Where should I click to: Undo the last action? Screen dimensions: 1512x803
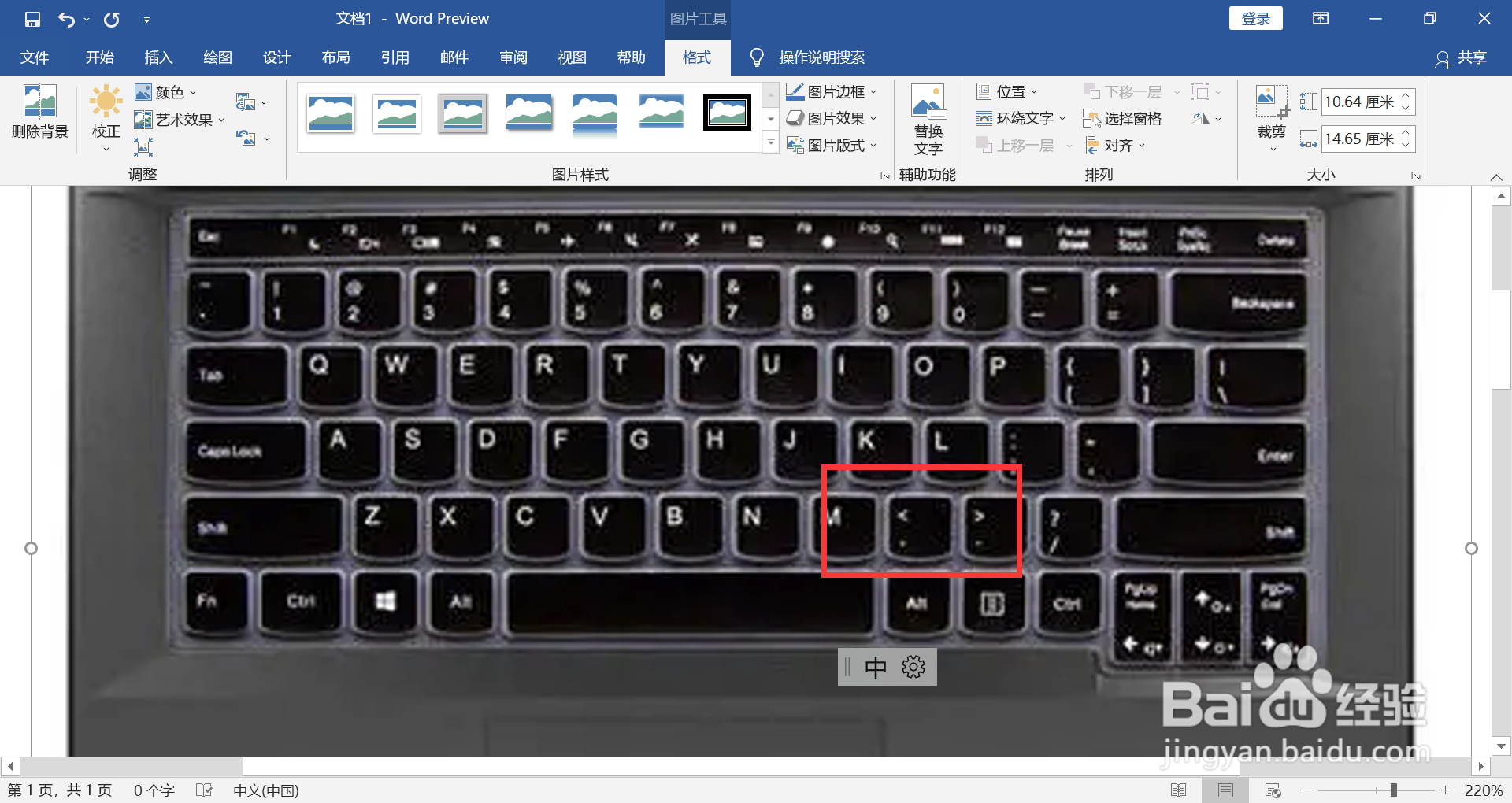[x=66, y=19]
